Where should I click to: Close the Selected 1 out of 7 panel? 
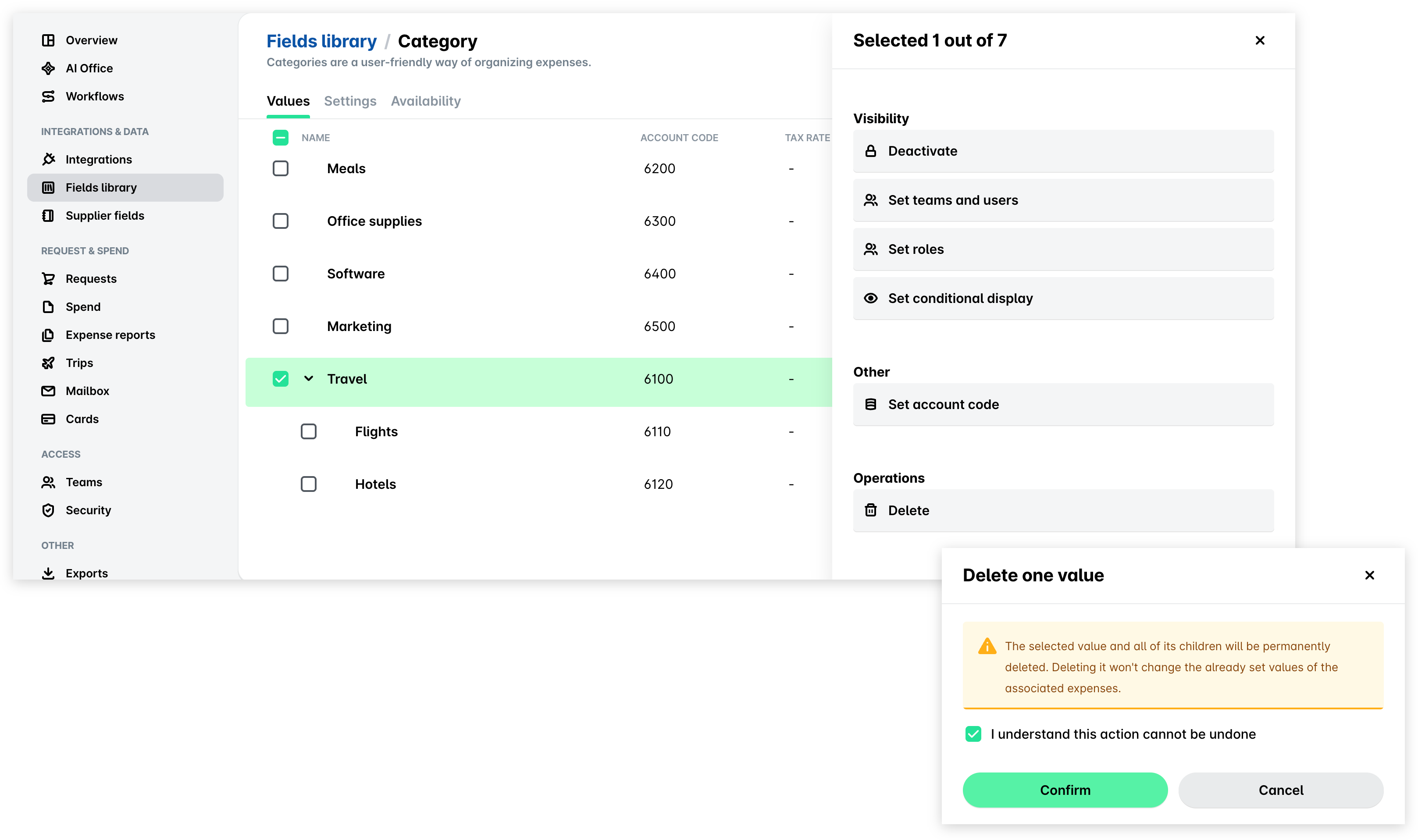(1260, 41)
